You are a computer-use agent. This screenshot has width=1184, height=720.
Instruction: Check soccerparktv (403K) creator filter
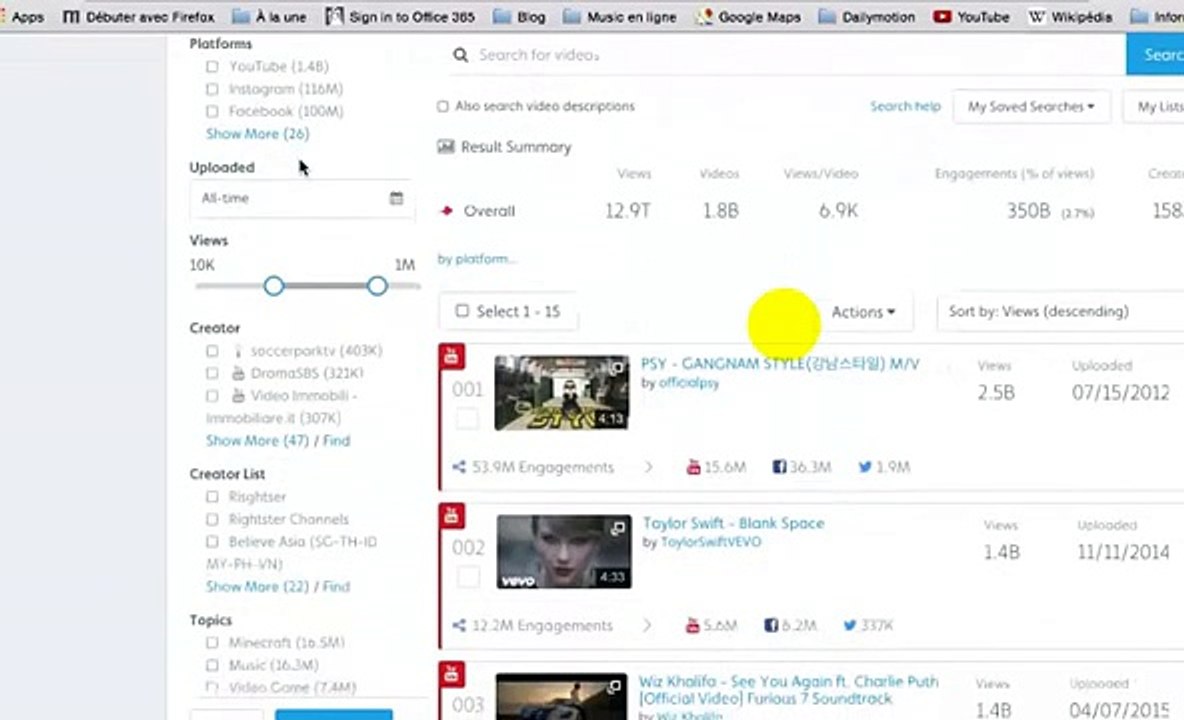pyautogui.click(x=212, y=351)
